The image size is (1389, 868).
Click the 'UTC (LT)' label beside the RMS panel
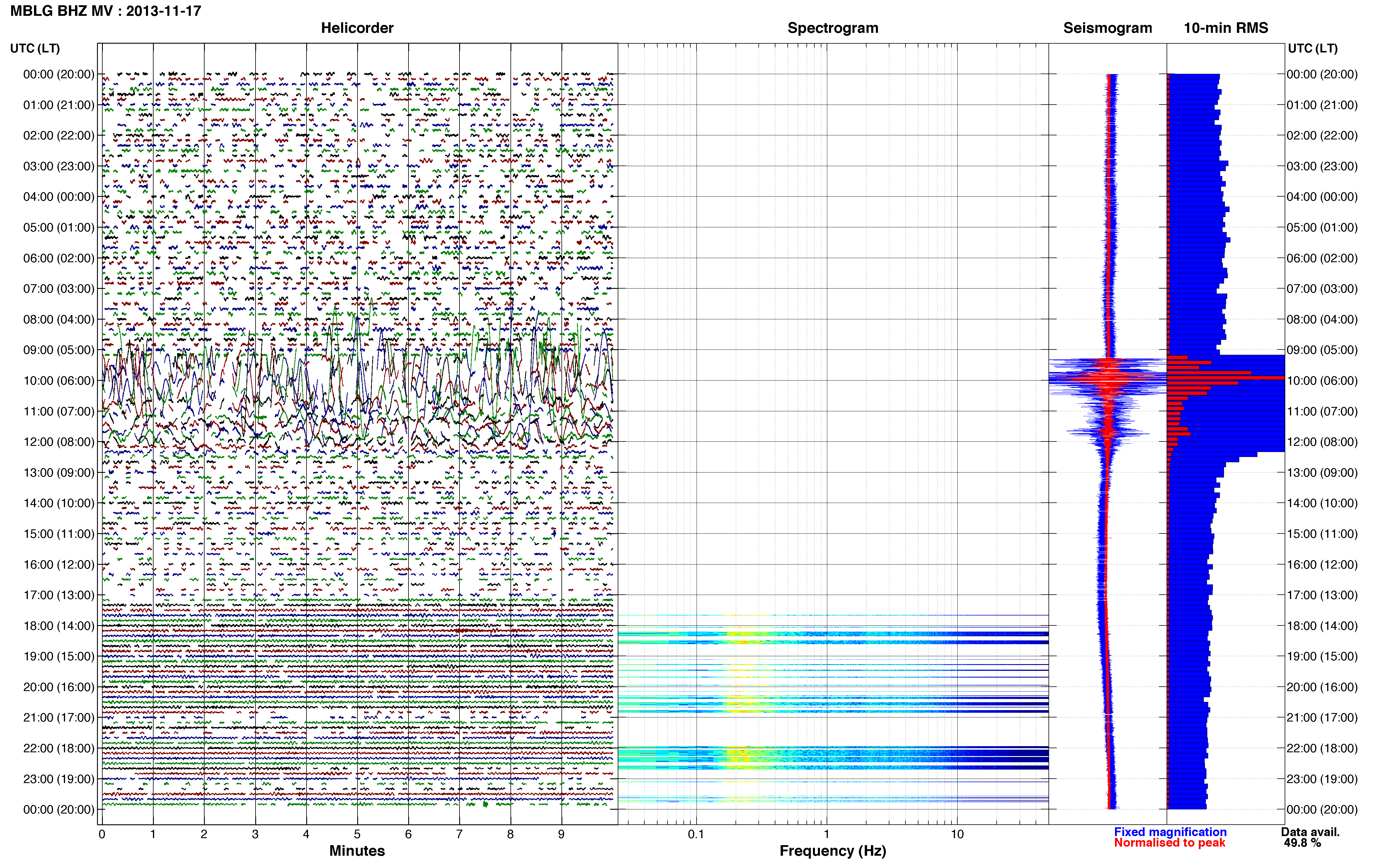point(1313,48)
